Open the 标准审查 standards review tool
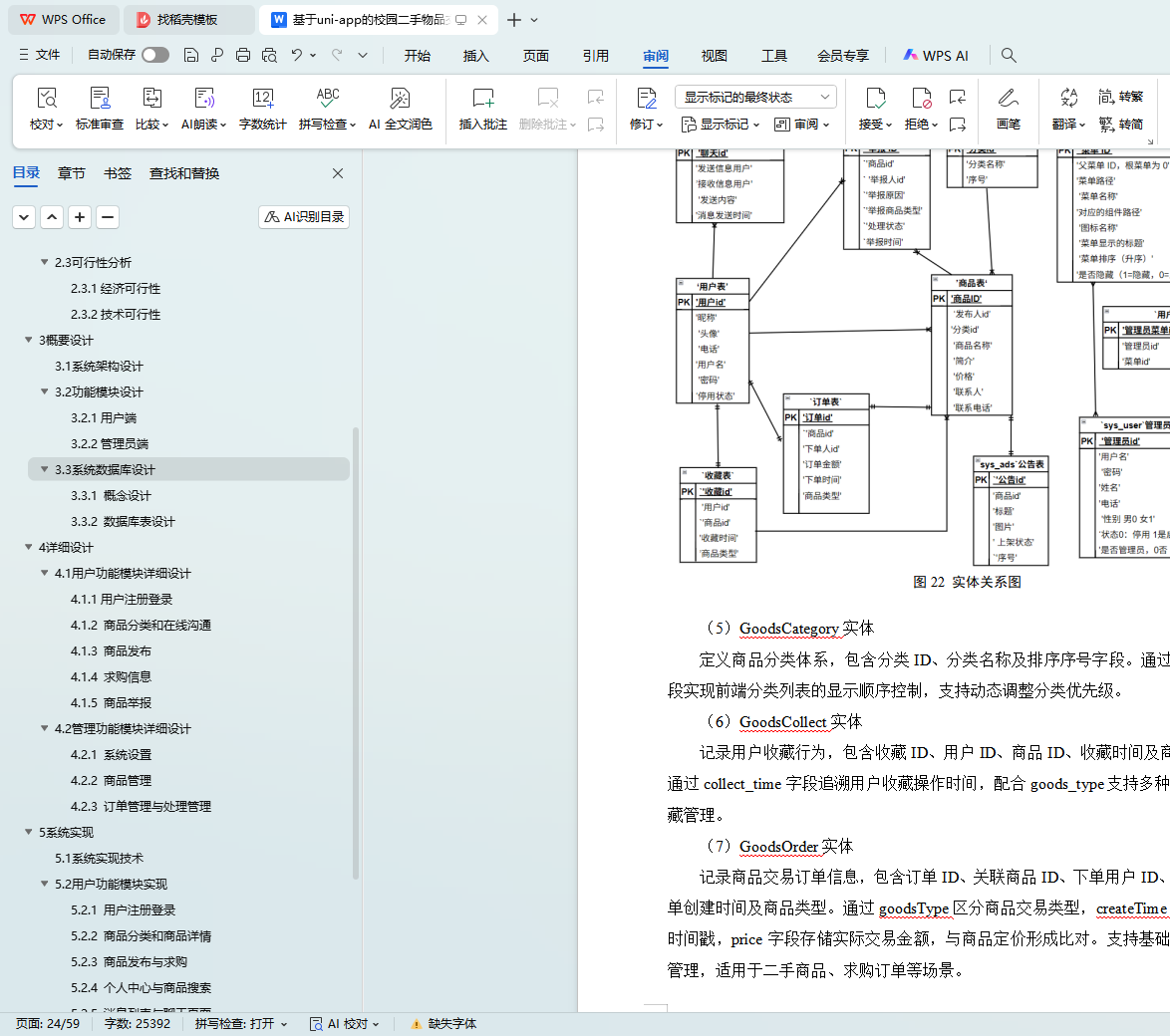The image size is (1170, 1036). click(x=100, y=99)
